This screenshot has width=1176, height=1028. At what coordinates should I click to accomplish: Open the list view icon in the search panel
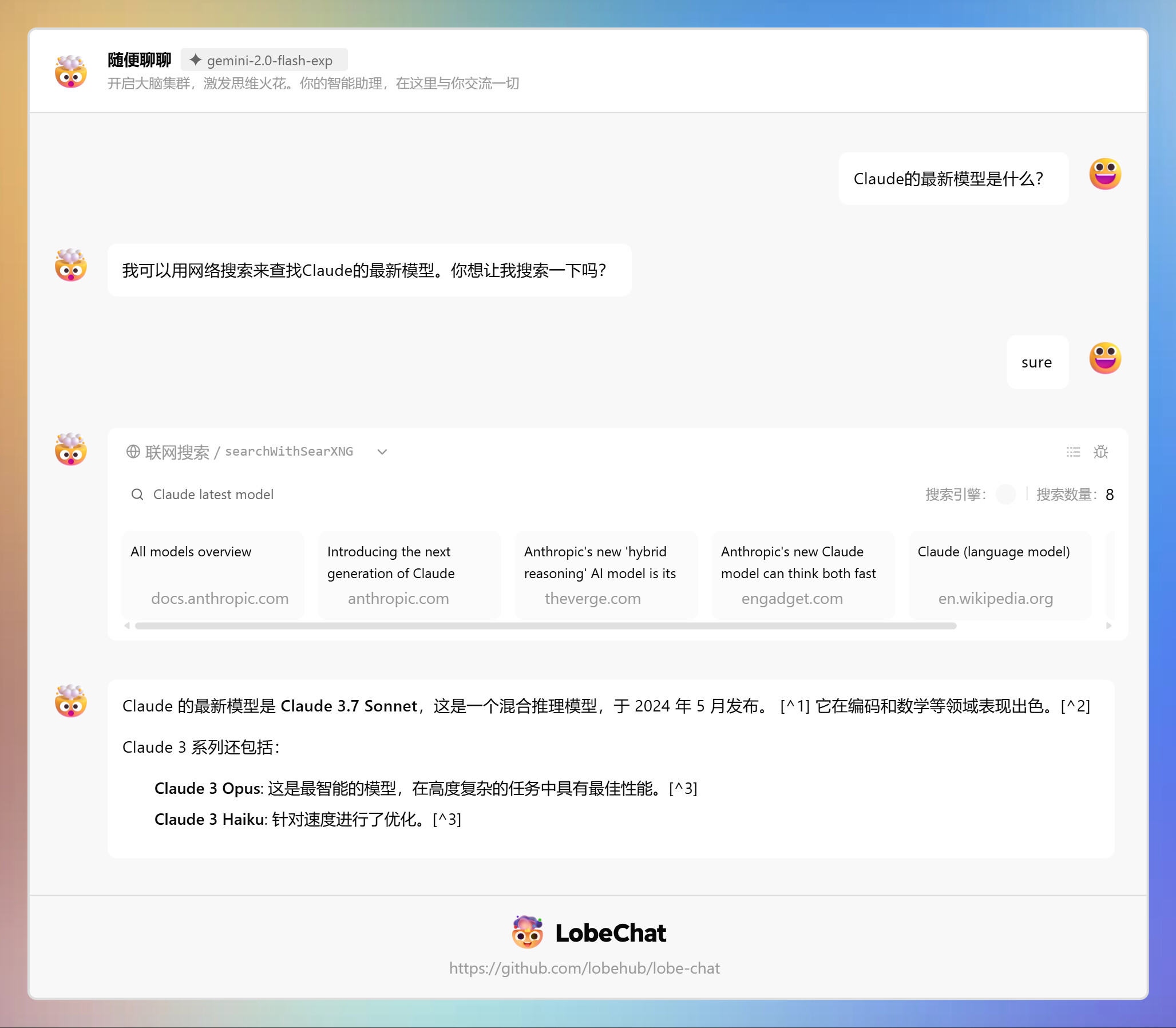click(1073, 452)
